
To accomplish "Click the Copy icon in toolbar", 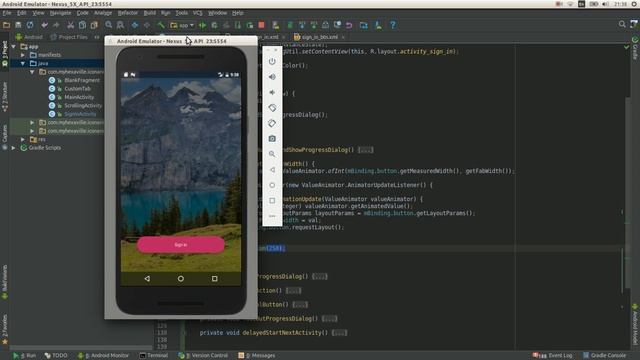I will tap(82, 25).
